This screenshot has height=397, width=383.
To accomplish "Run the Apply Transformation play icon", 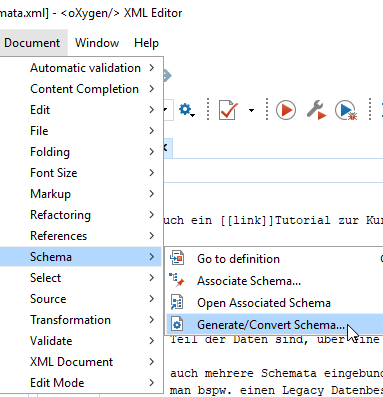I will tap(286, 110).
